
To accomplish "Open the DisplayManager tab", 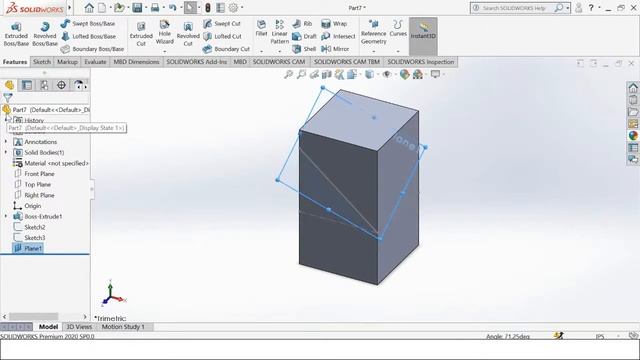I will point(78,85).
